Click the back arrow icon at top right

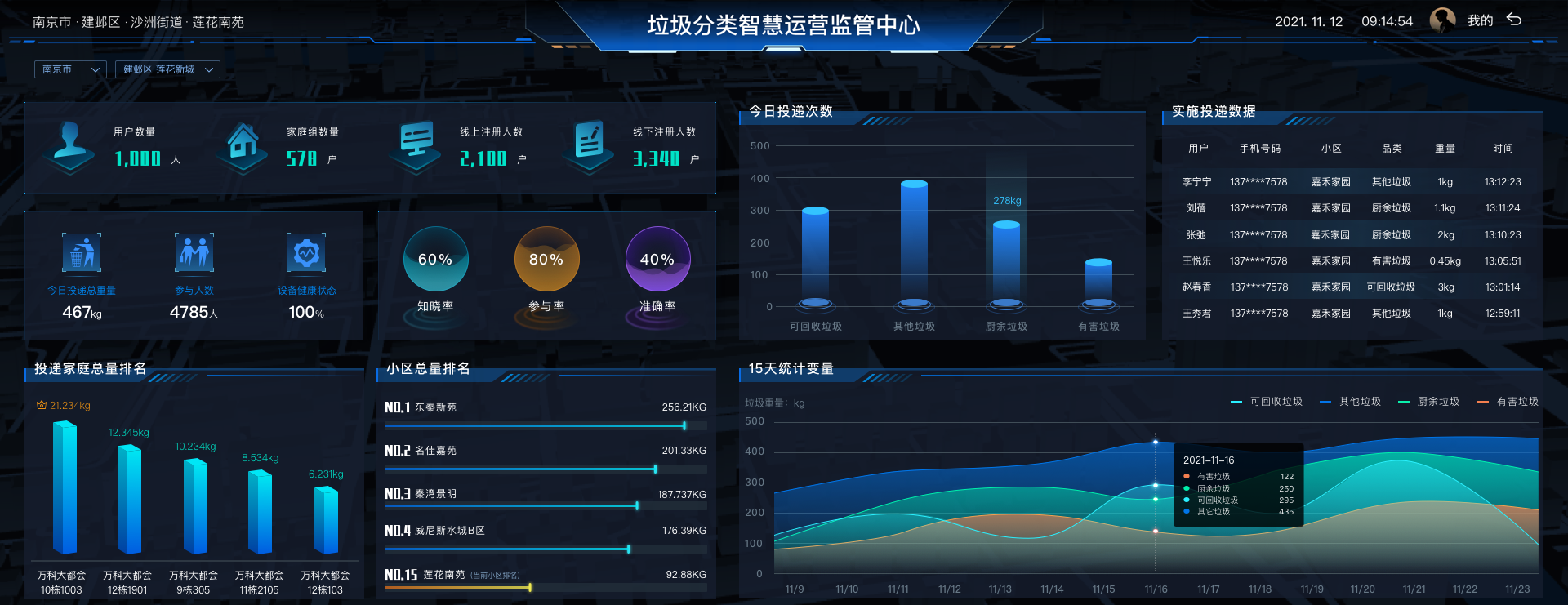(1514, 20)
